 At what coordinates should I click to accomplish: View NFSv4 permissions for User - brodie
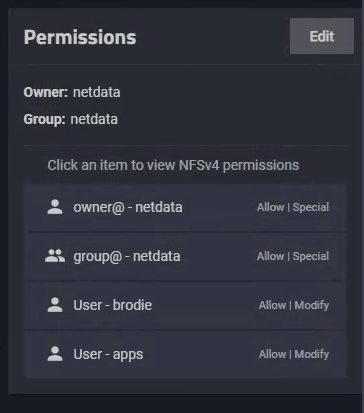tap(185, 305)
